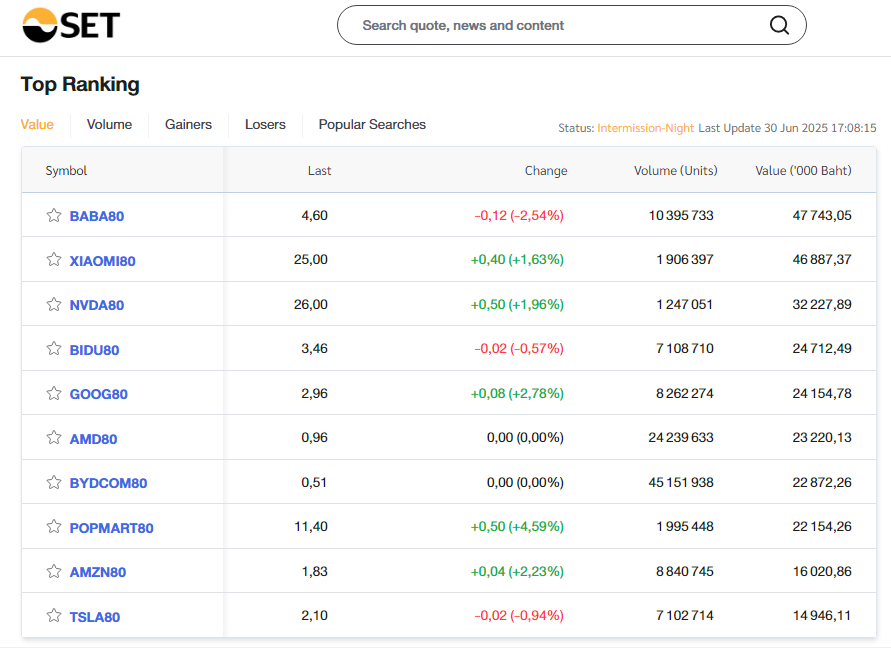This screenshot has height=648, width=891.
Task: Click BIDU80 last price 3,46
Action: (314, 348)
